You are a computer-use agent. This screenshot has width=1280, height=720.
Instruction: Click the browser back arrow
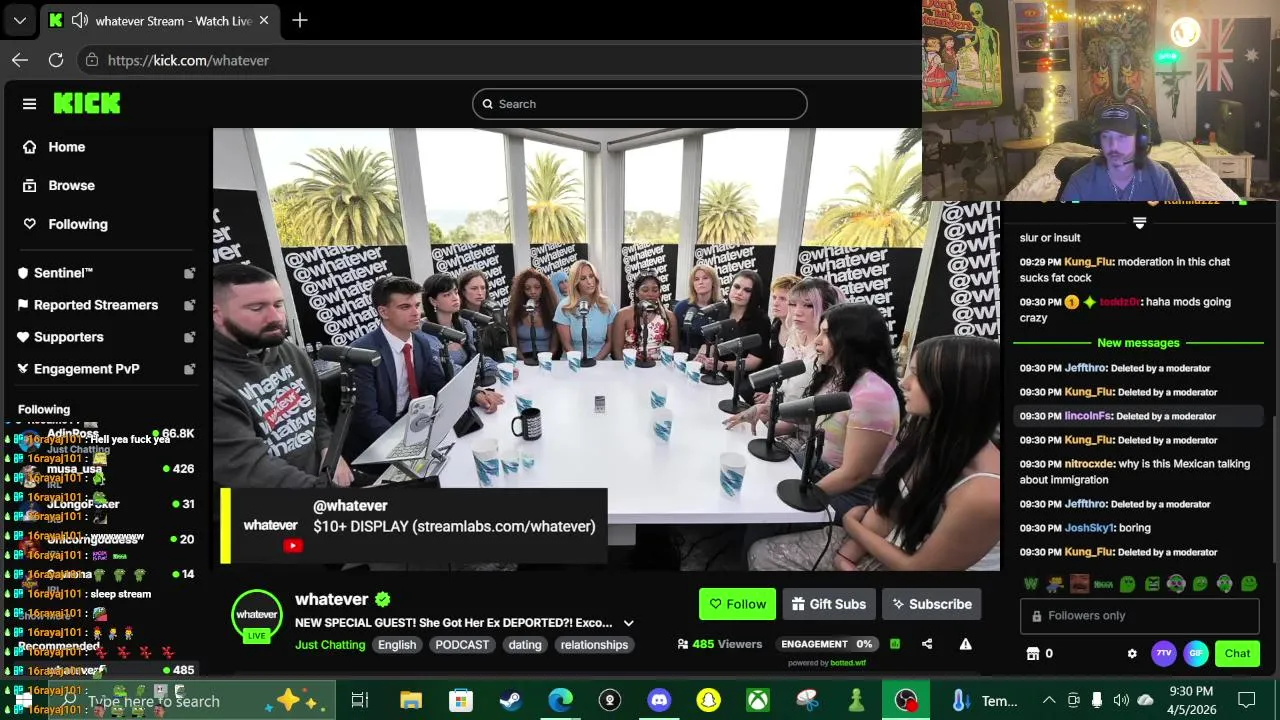click(x=20, y=60)
